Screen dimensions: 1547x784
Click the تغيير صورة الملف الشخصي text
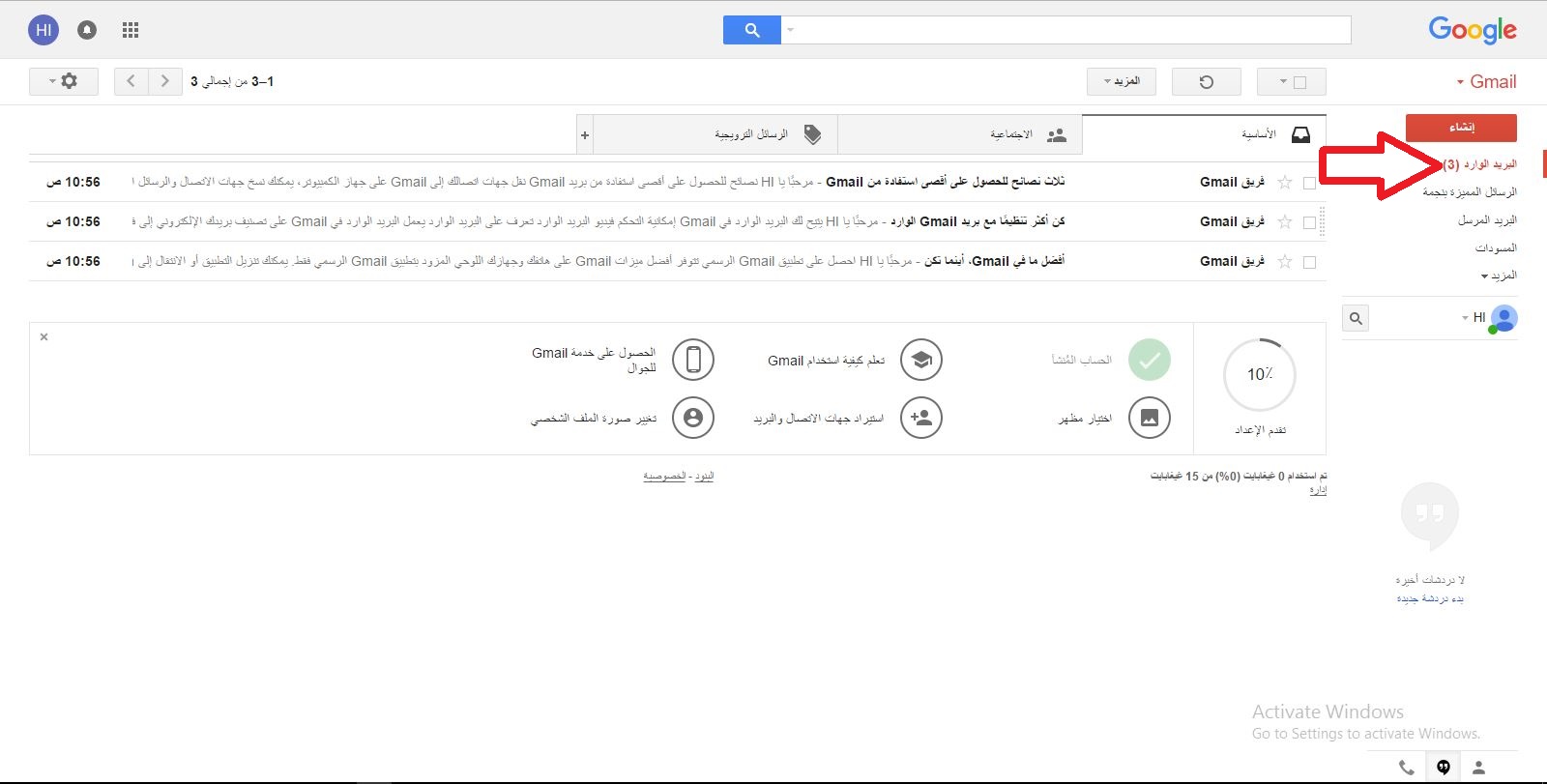click(x=594, y=419)
